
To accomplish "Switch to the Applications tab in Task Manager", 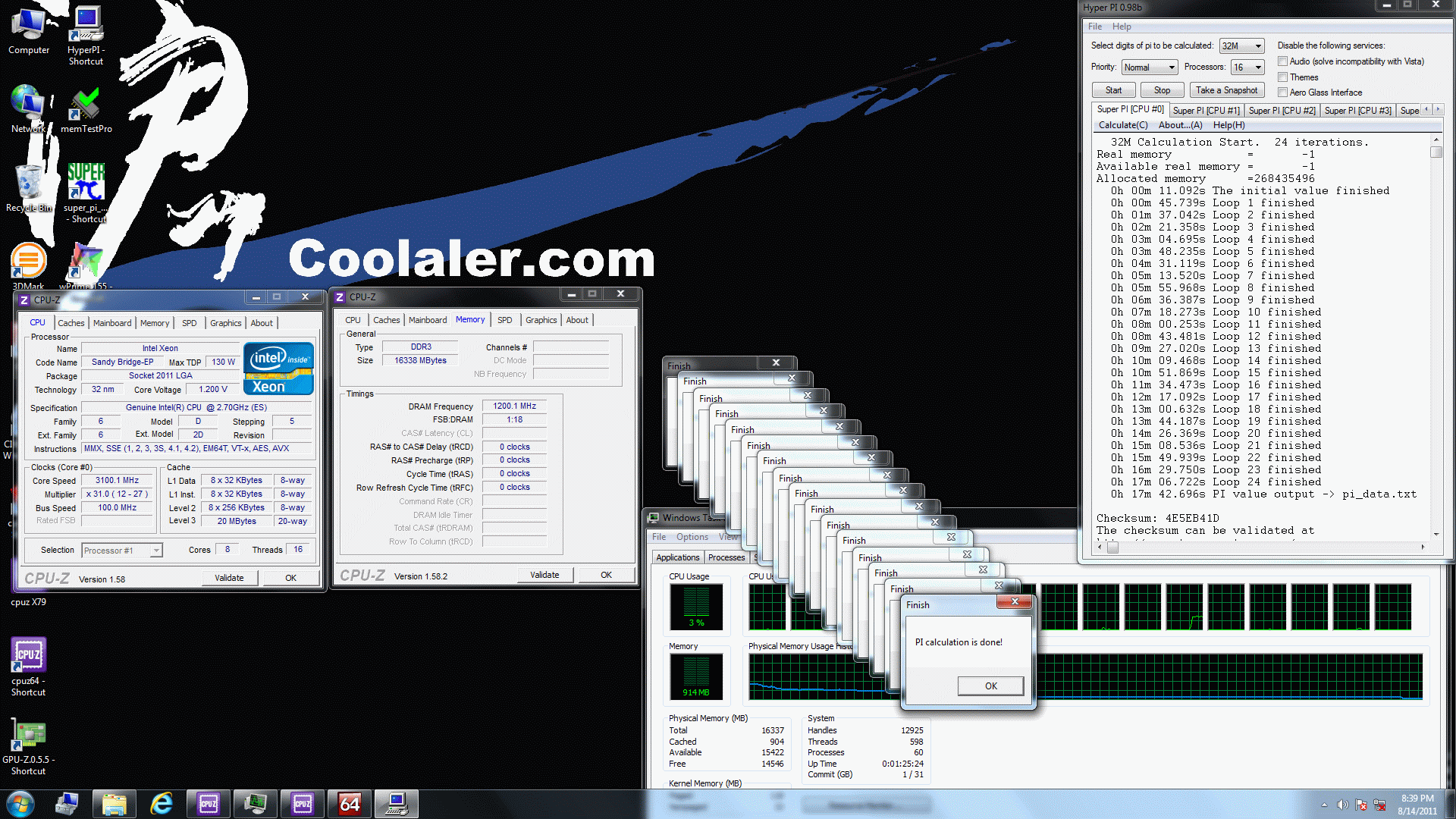I will click(x=677, y=557).
